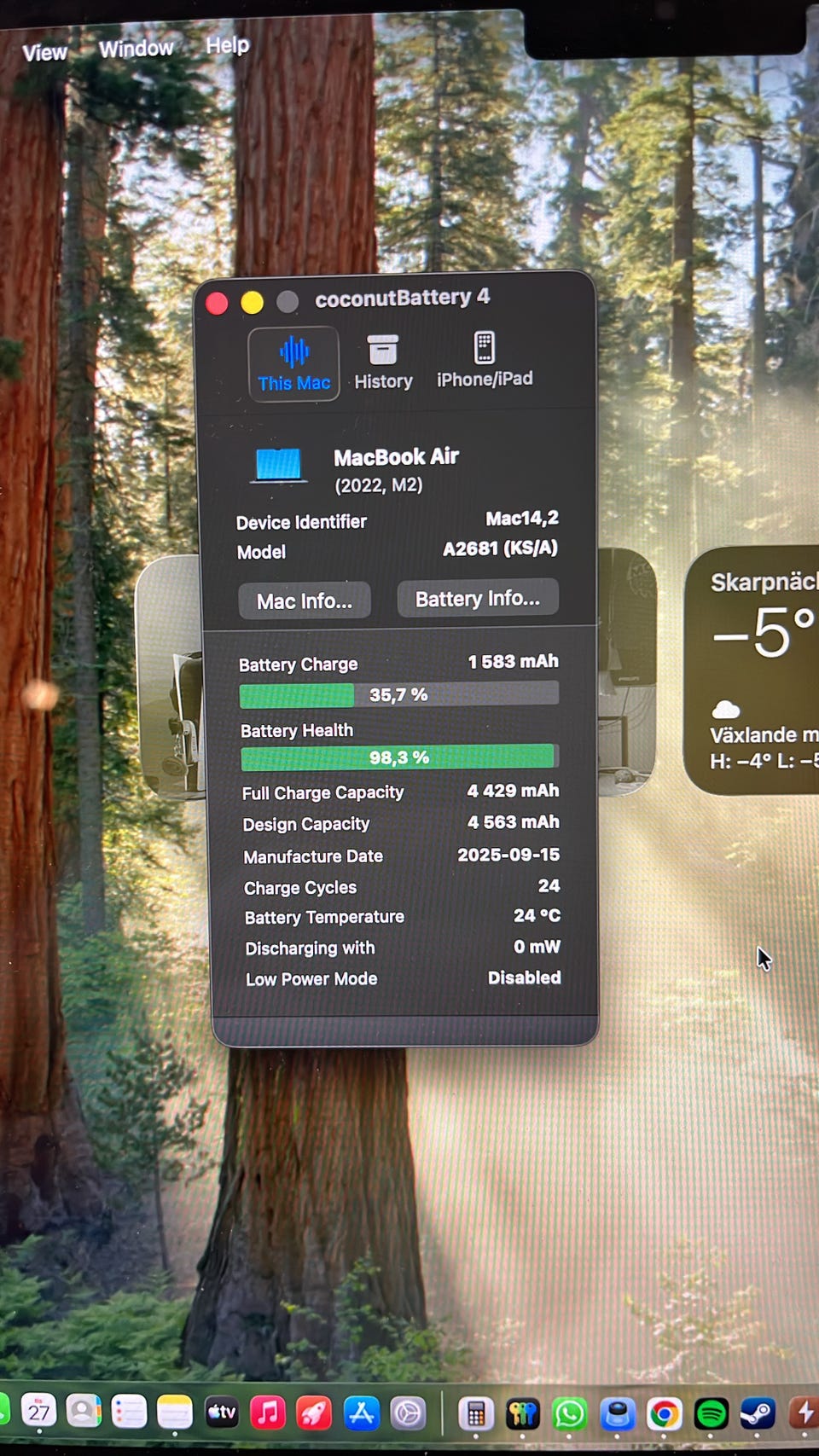819x1456 pixels.
Task: Open Spotify from the Dock
Action: 711,1414
